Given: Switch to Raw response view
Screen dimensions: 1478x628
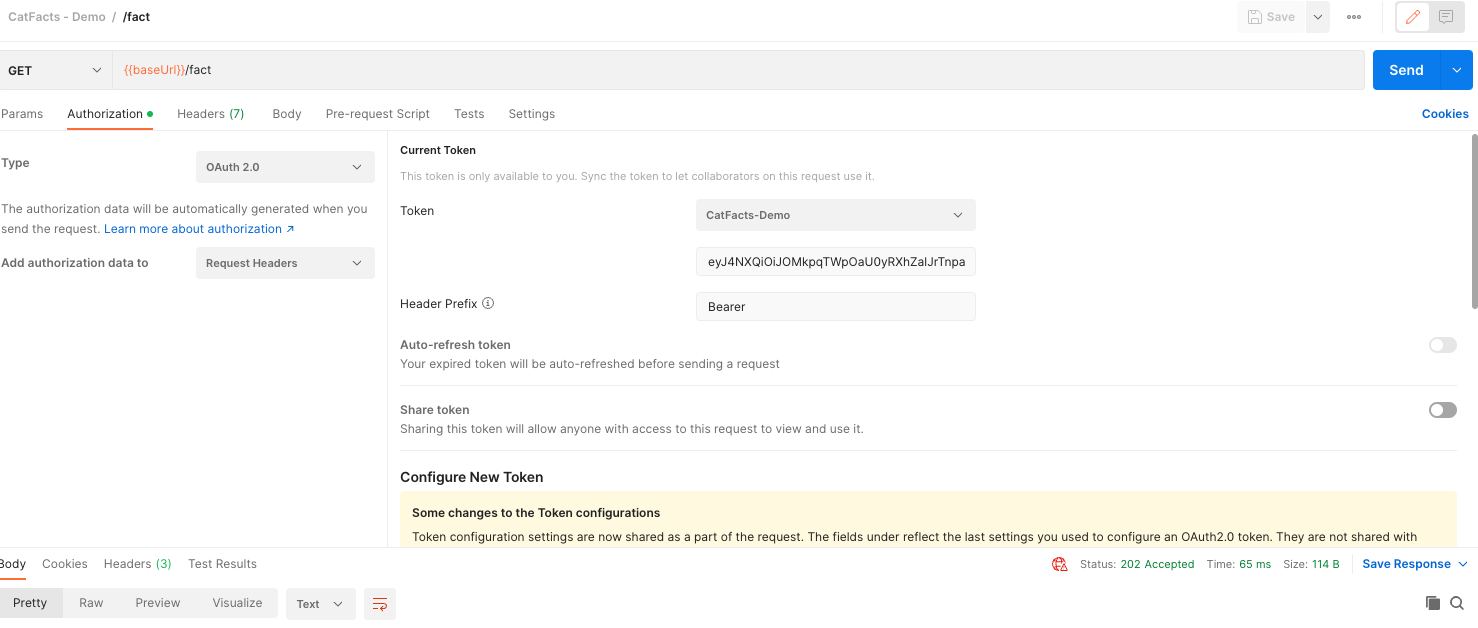Looking at the screenshot, I should tap(91, 603).
